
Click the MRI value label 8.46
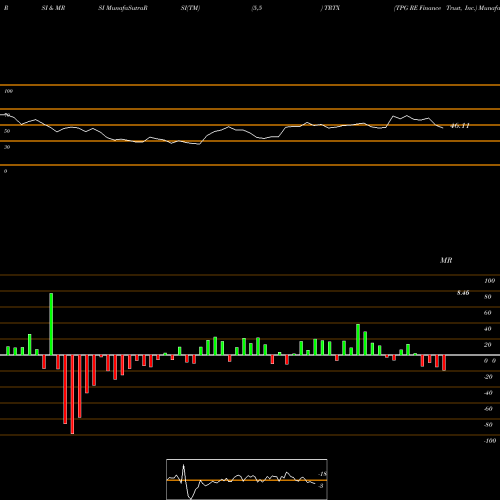(x=463, y=293)
